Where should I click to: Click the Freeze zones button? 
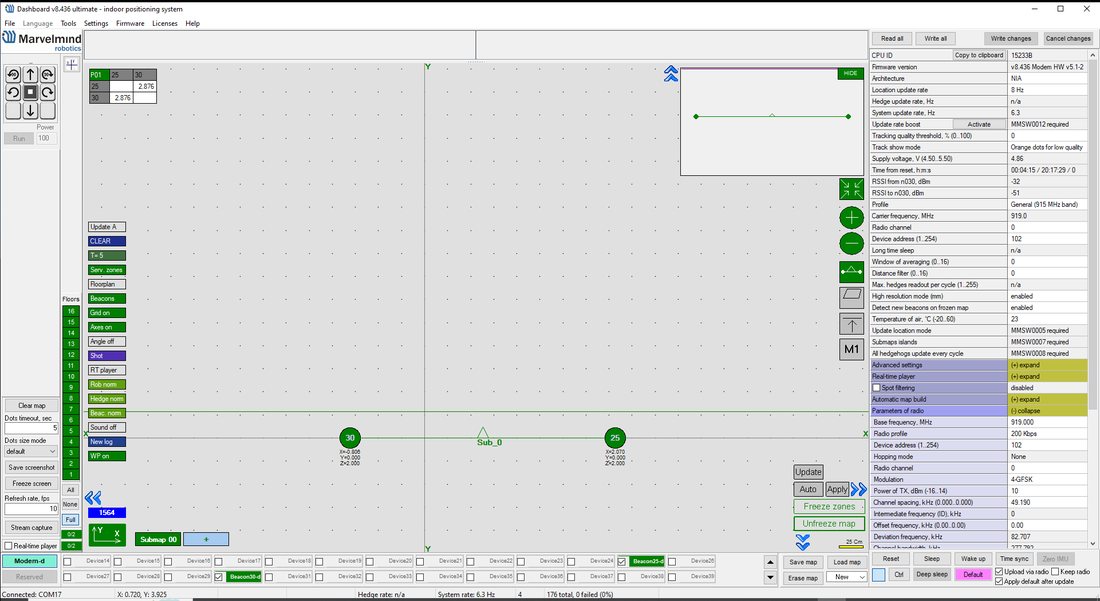[x=829, y=506]
